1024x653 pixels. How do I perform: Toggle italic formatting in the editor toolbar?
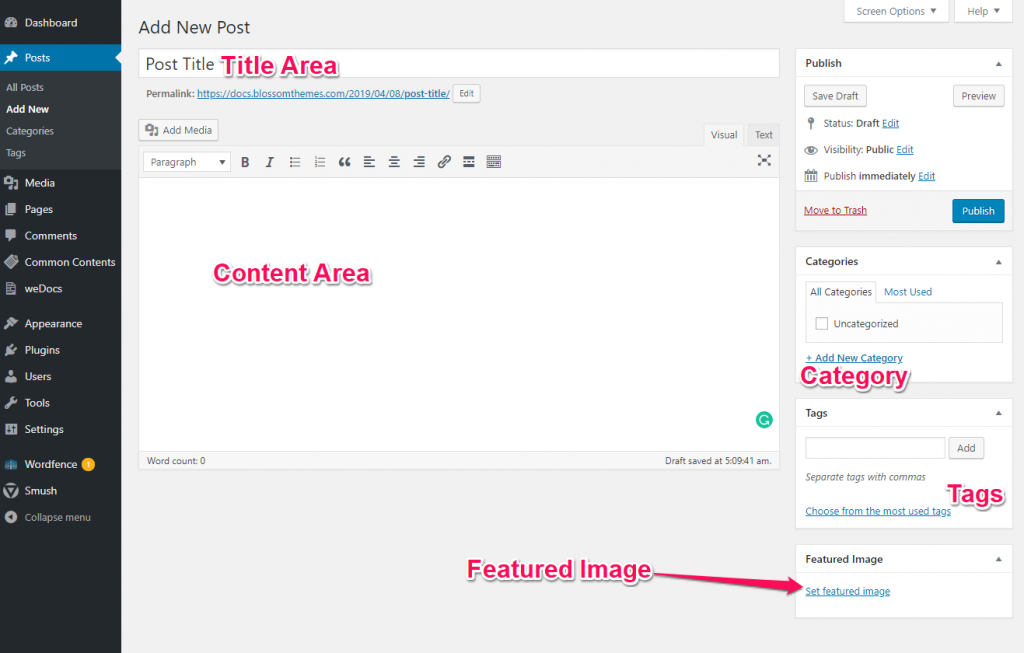click(268, 161)
